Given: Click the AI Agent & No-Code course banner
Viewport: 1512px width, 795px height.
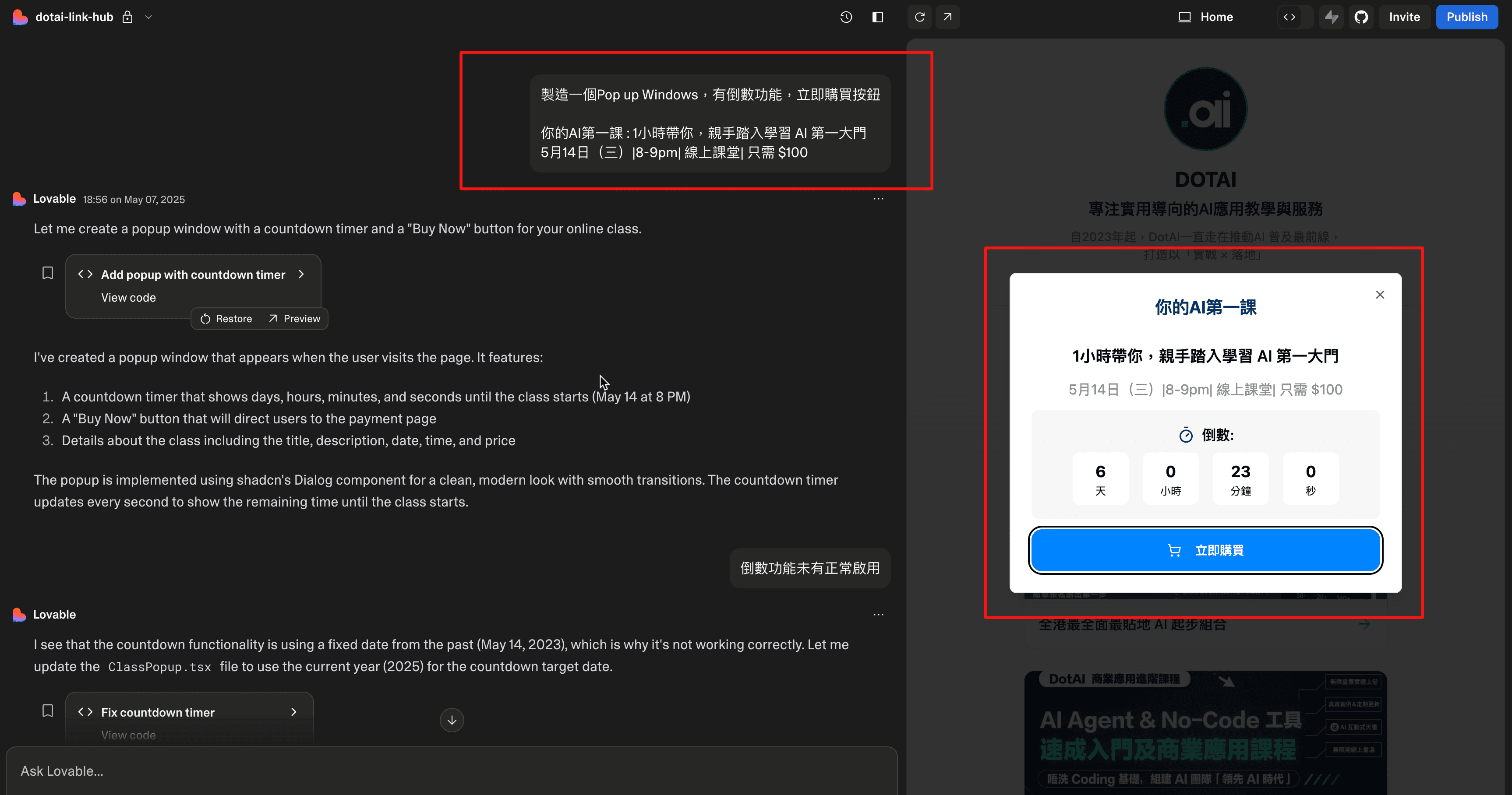Looking at the screenshot, I should pyautogui.click(x=1205, y=733).
